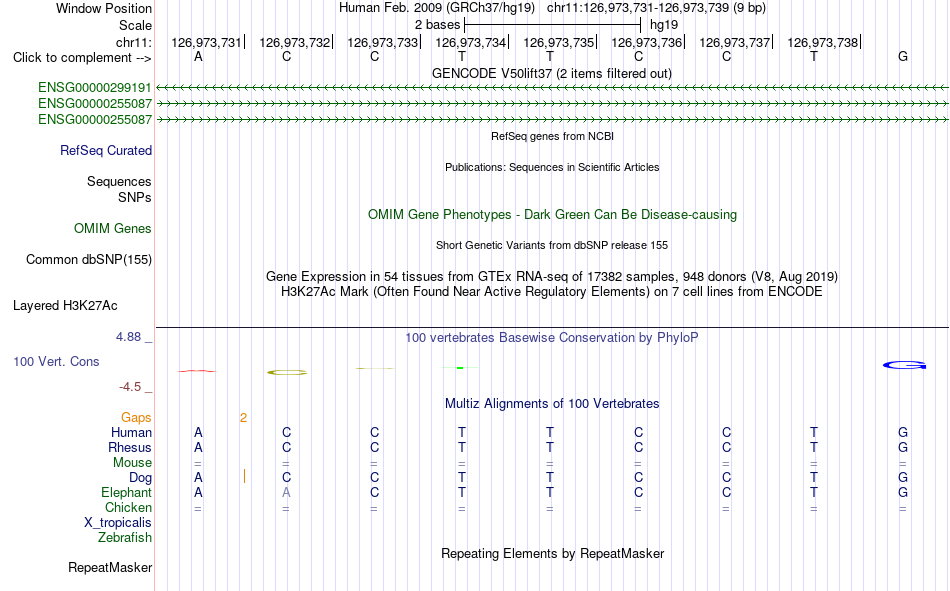Click the olive C conservation logo
Image resolution: width=950 pixels, height=591 pixels.
pos(287,372)
